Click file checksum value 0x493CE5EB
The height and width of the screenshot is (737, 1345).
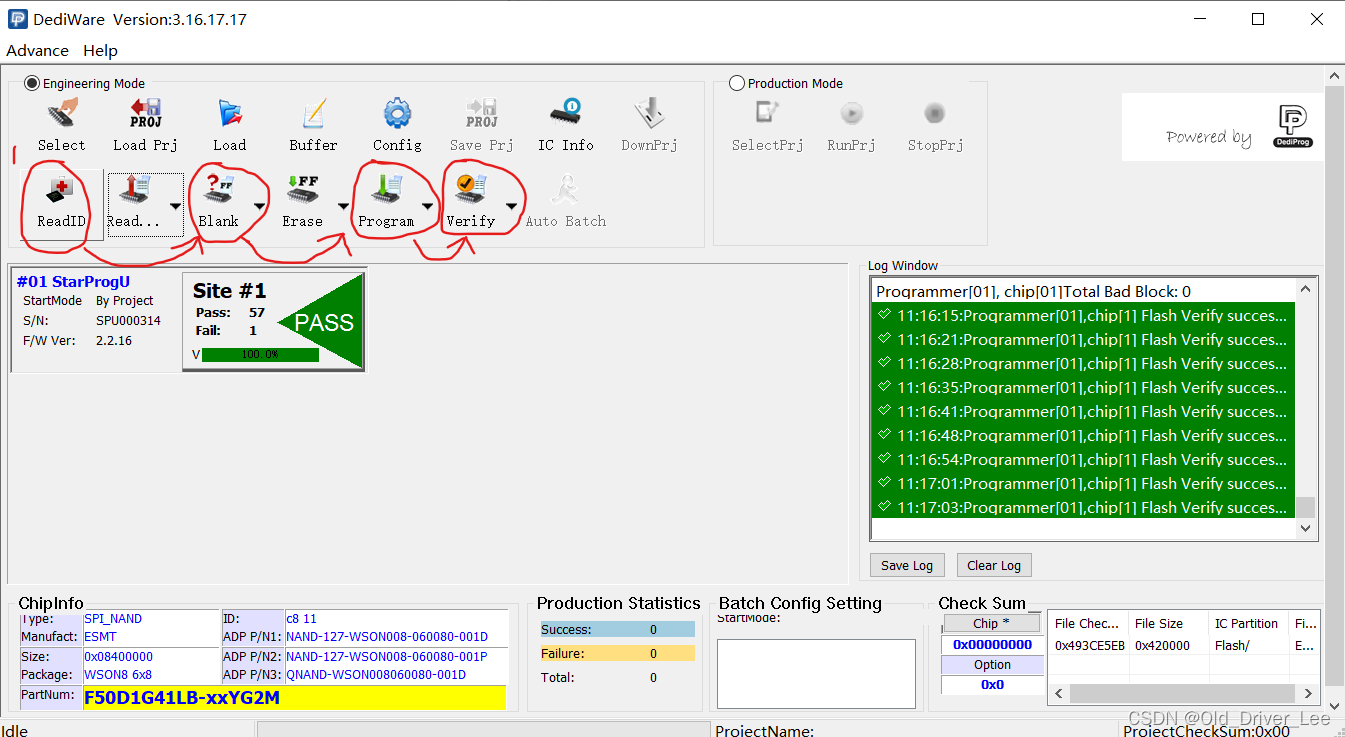tap(1089, 645)
